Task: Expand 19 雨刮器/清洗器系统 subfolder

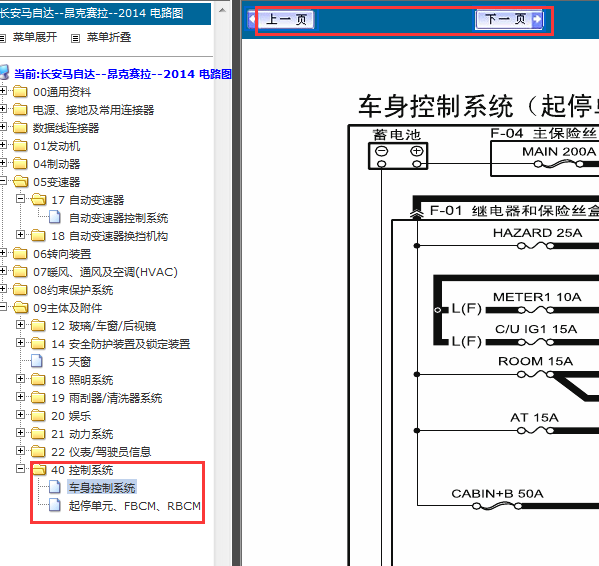Action: [21, 396]
